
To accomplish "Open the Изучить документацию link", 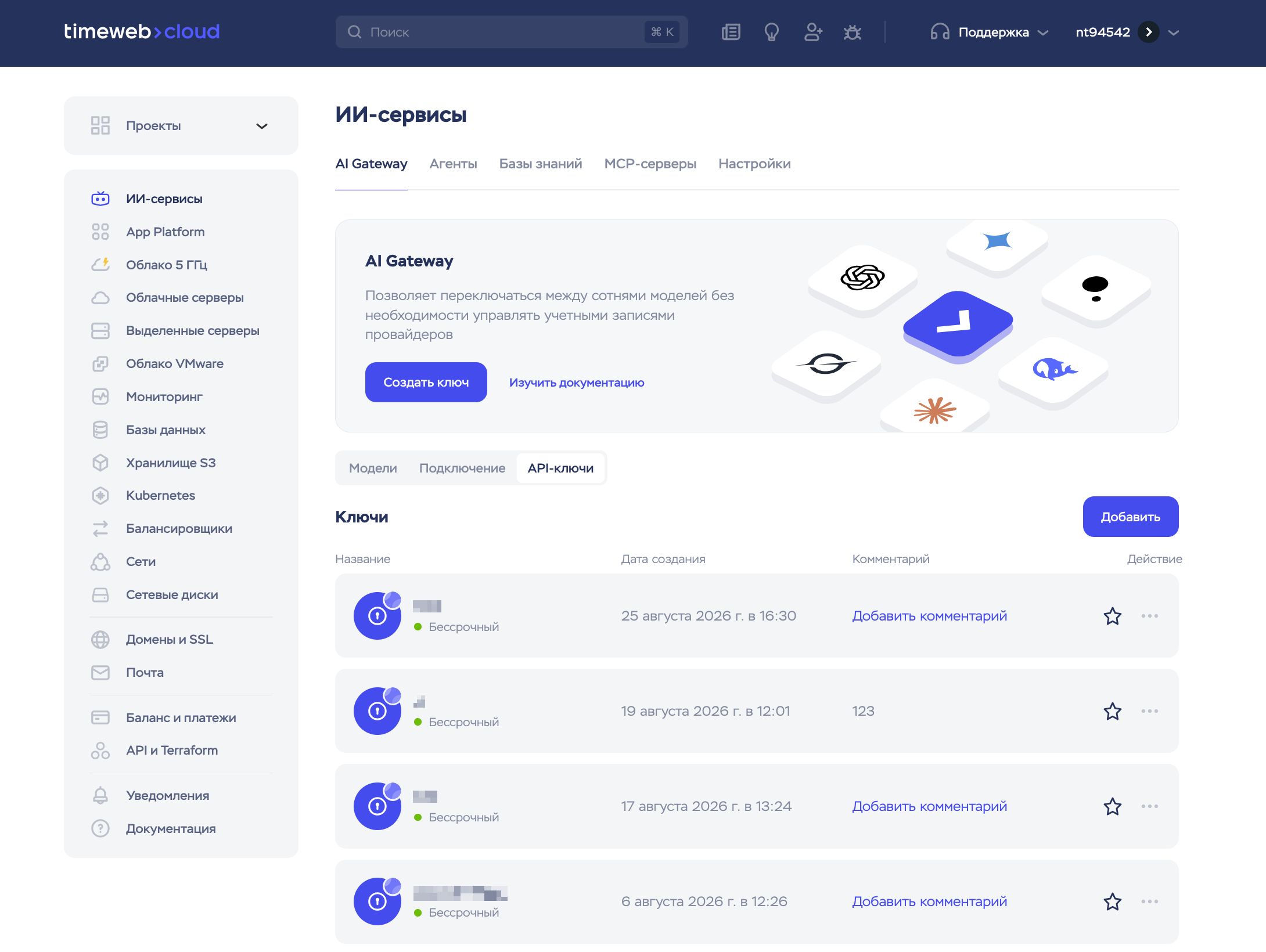I will pos(577,383).
